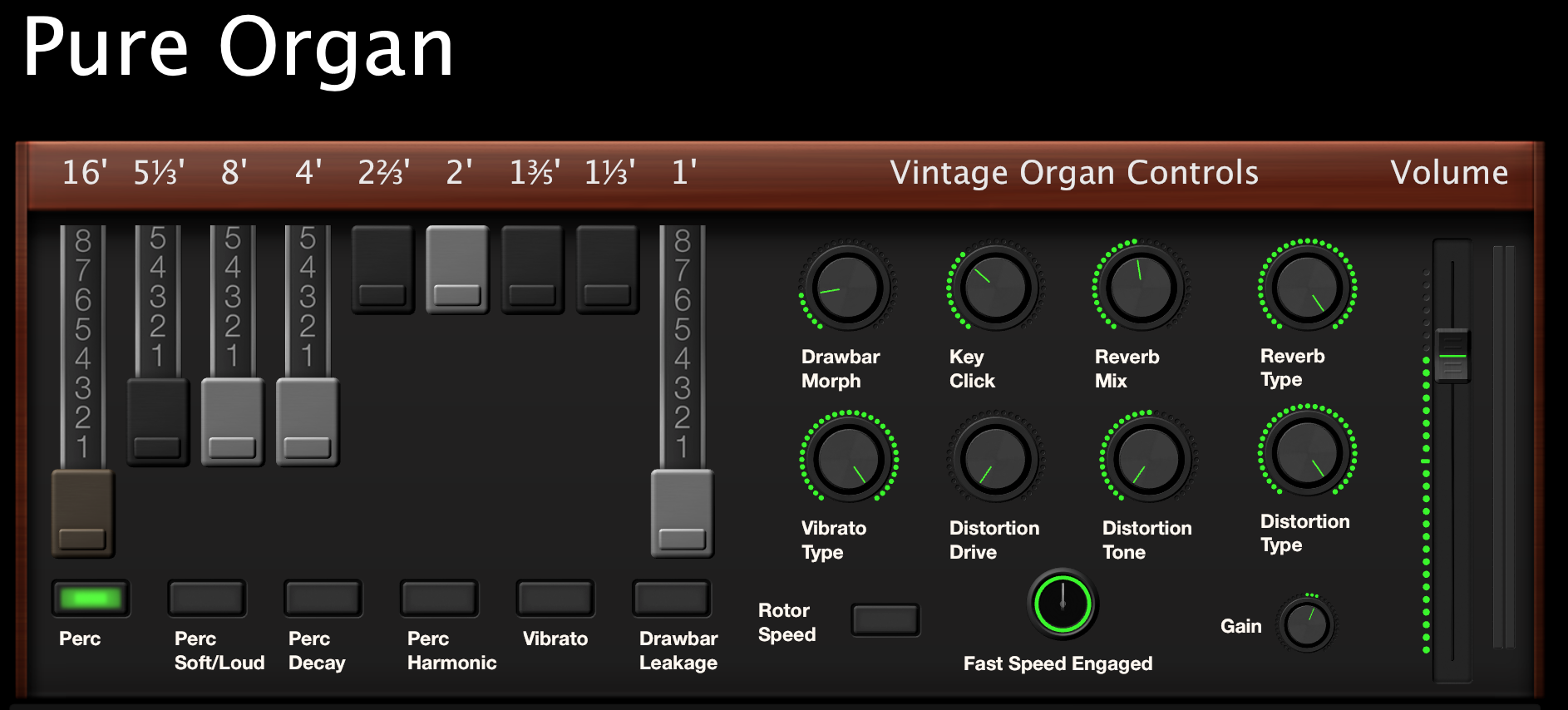Click the 1⅗' footage label

coord(535,173)
